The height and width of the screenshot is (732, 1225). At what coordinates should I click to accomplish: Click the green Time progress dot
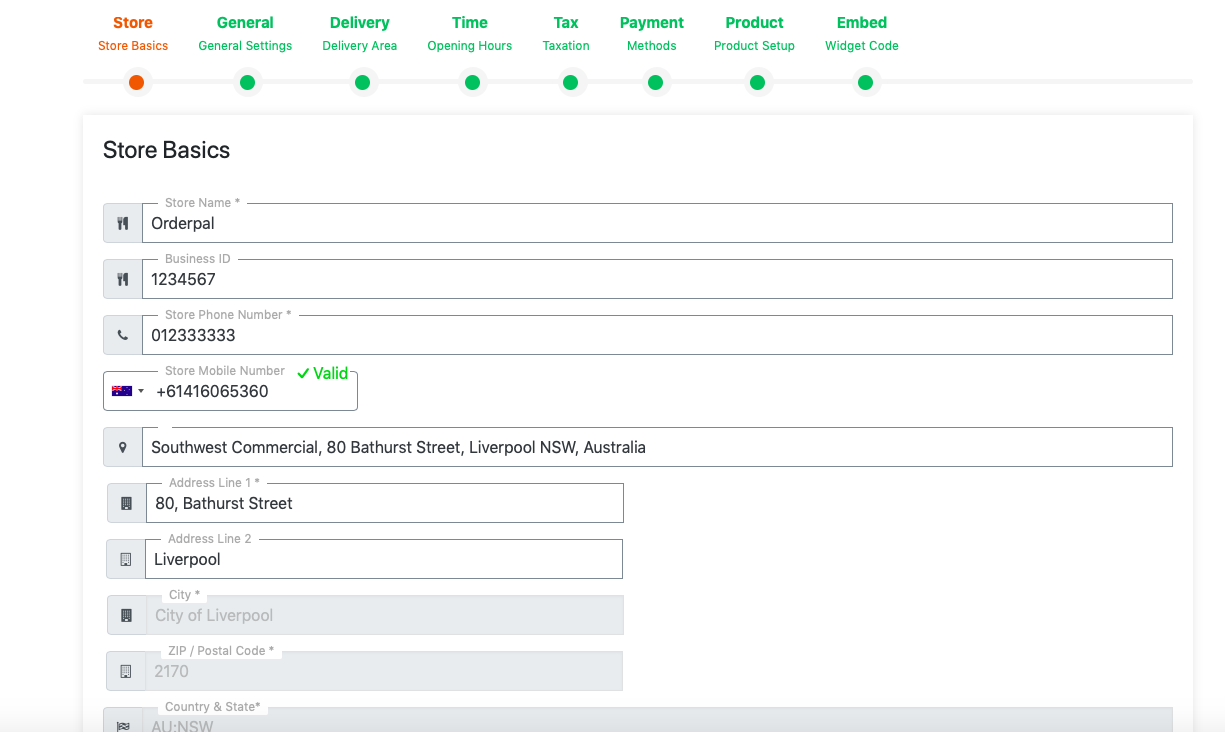(472, 82)
